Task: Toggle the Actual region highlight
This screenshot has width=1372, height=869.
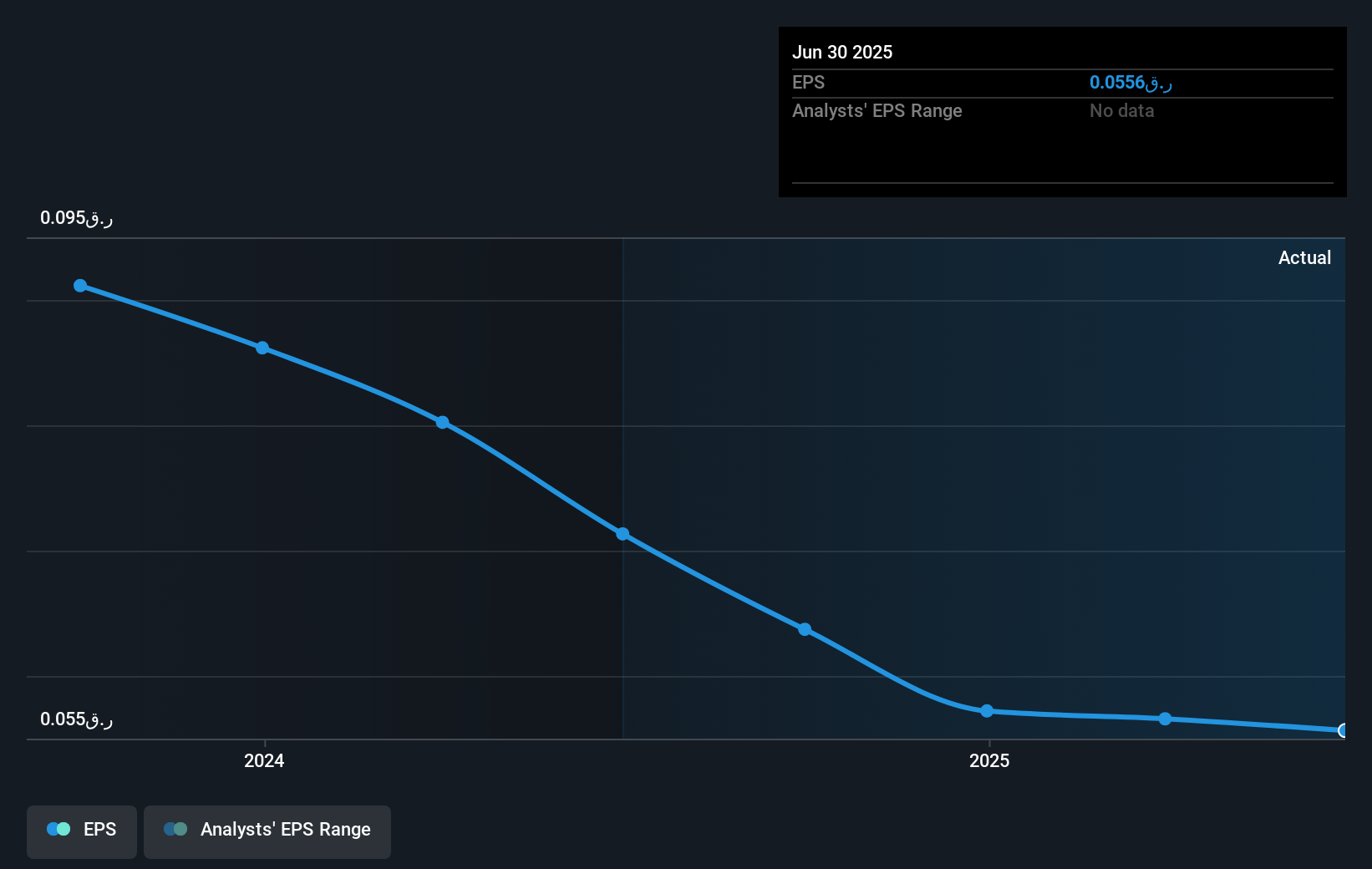Action: coord(1305,258)
